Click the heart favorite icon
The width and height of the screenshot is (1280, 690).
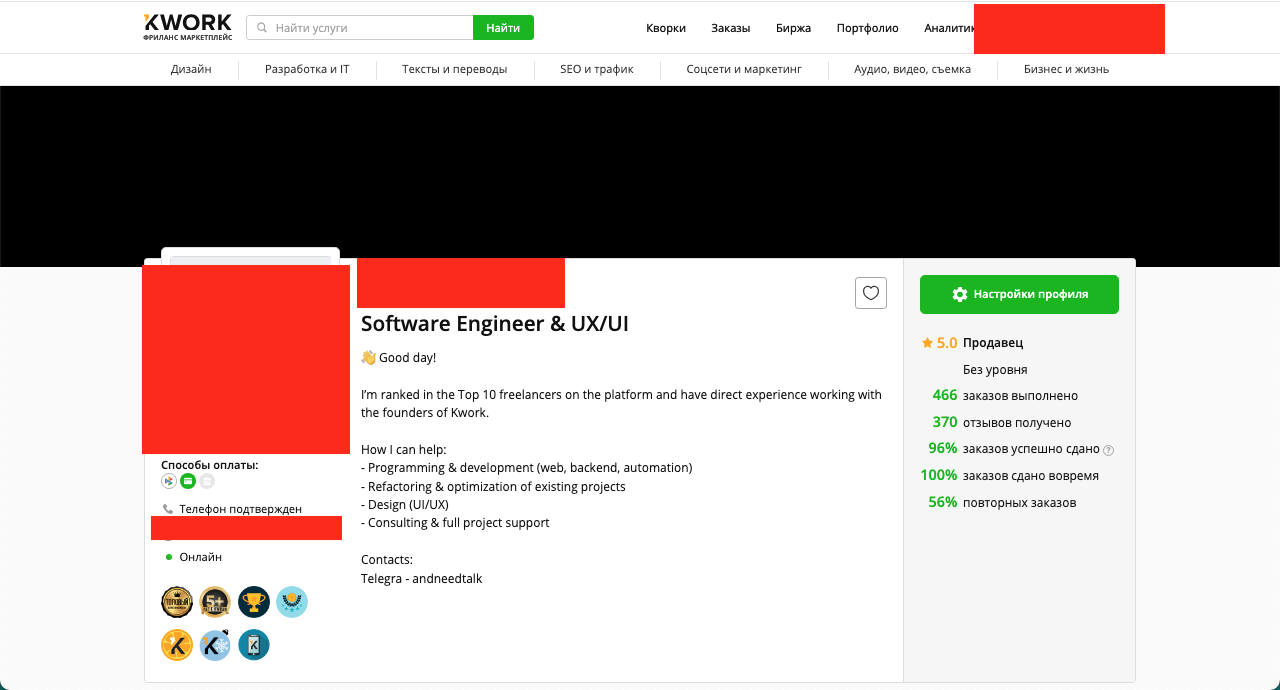coord(870,293)
